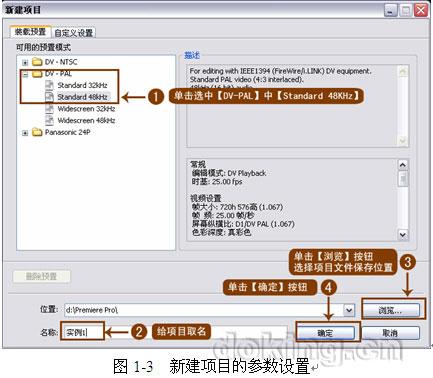Click the 帧频: 25.00 帧/秒 line
Screen dimensions: 433x378
pos(223,215)
